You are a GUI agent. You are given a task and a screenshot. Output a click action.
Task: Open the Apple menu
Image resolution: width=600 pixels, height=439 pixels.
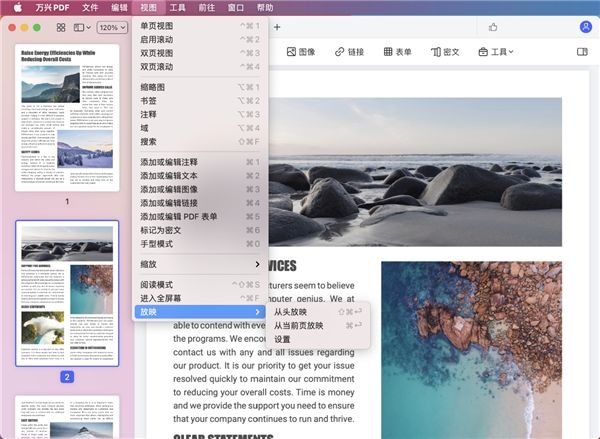pos(18,7)
